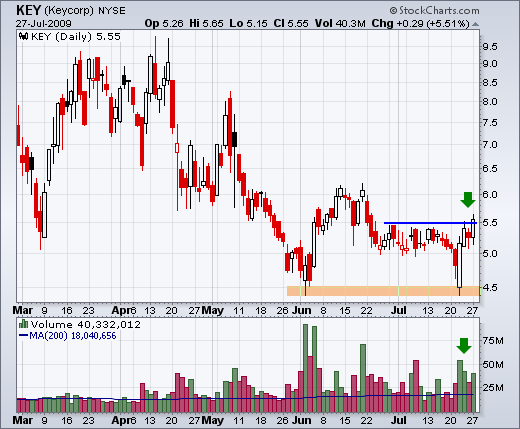The image size is (520, 429).
Task: Click the May label under the price chart
Action: pos(213,311)
